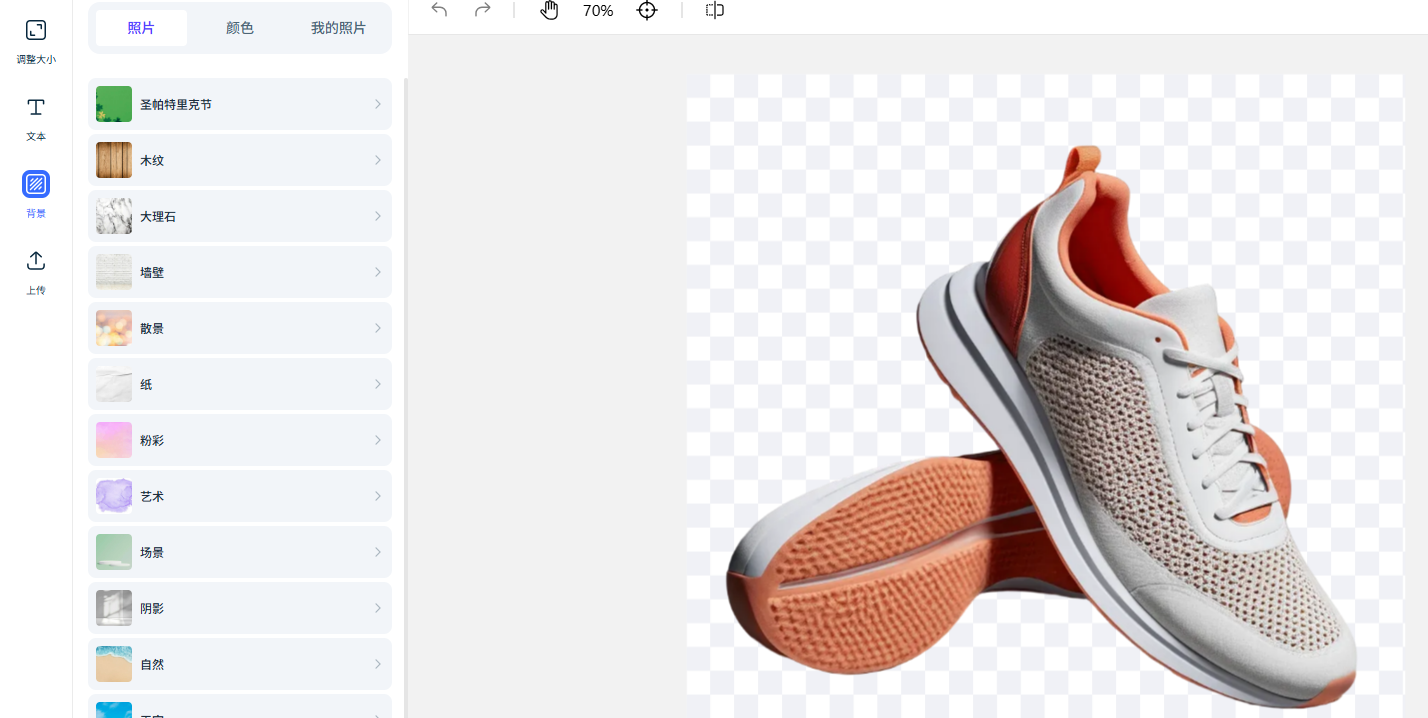The height and width of the screenshot is (718, 1428).
Task: Open the Resize (调整大小) tool
Action: (36, 31)
